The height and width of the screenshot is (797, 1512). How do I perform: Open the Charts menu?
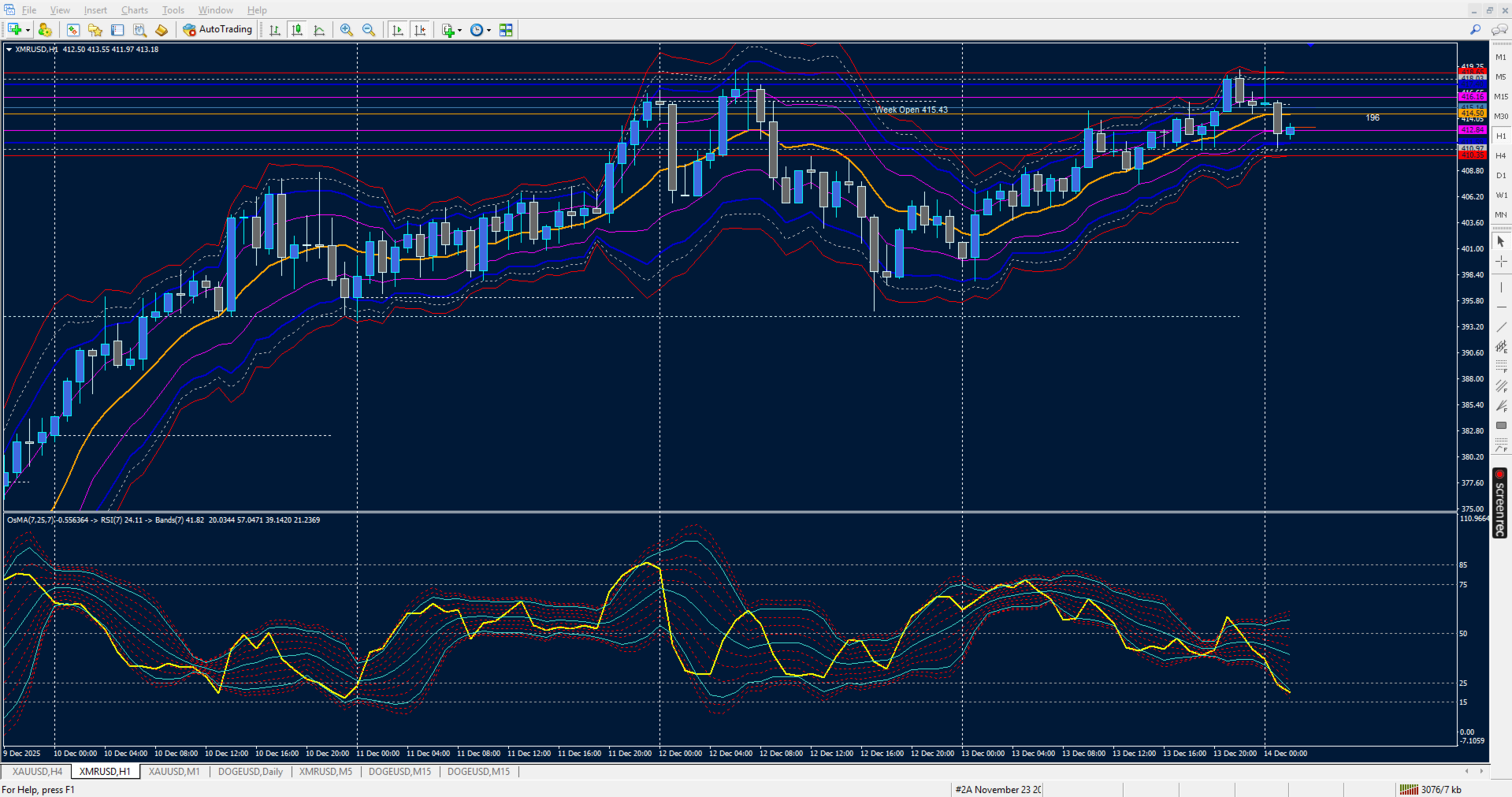coord(135,10)
